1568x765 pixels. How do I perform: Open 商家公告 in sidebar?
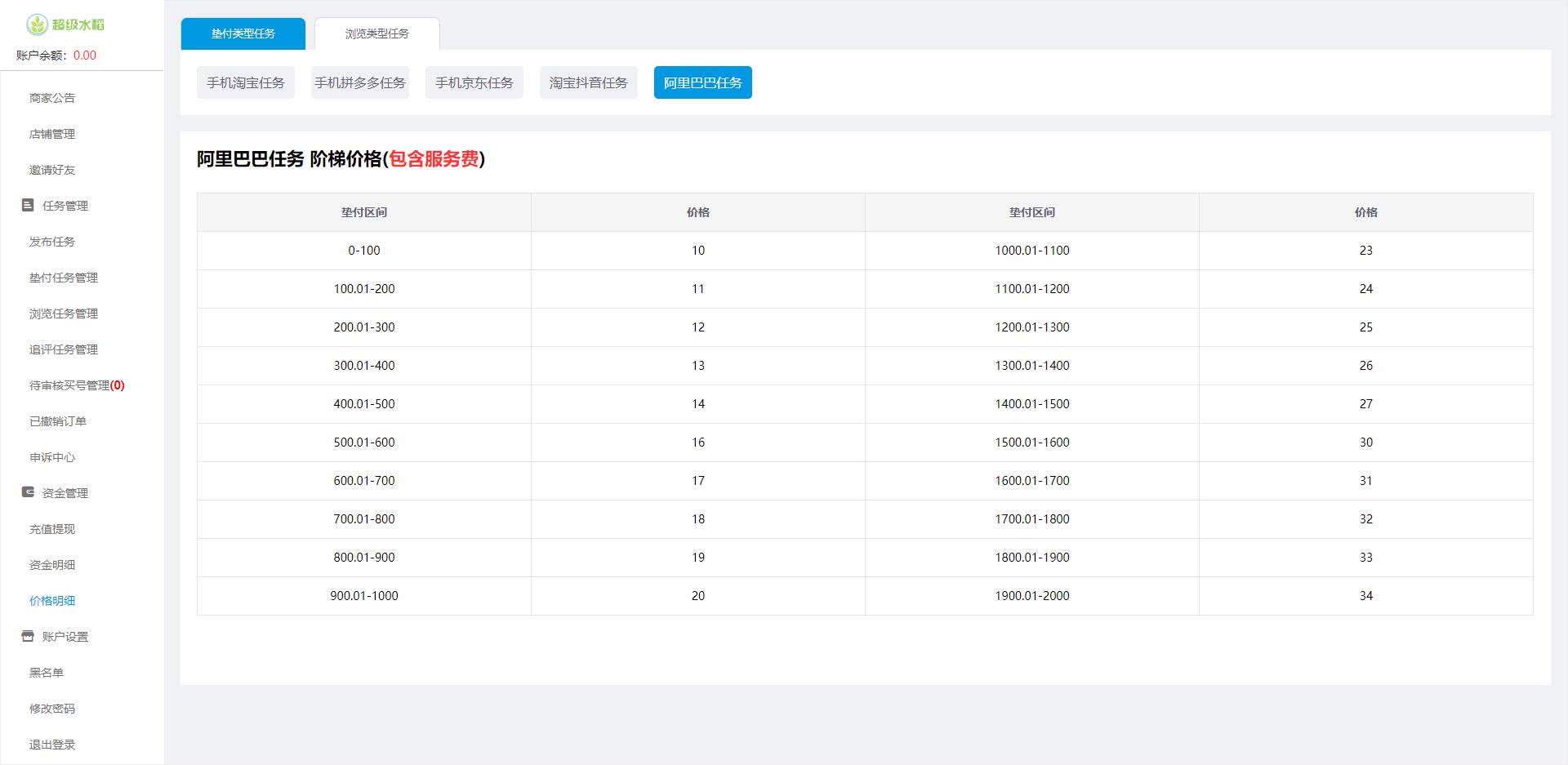[52, 98]
